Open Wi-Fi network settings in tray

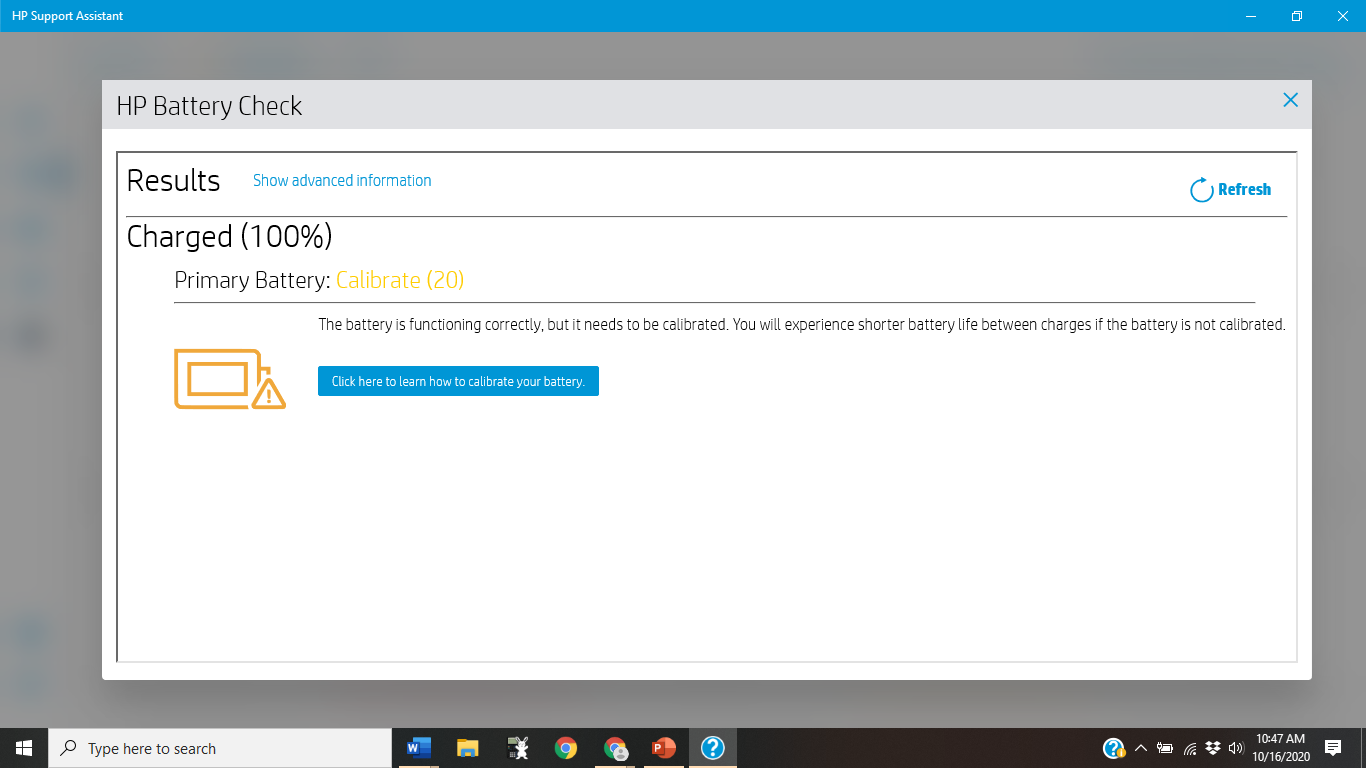1190,748
